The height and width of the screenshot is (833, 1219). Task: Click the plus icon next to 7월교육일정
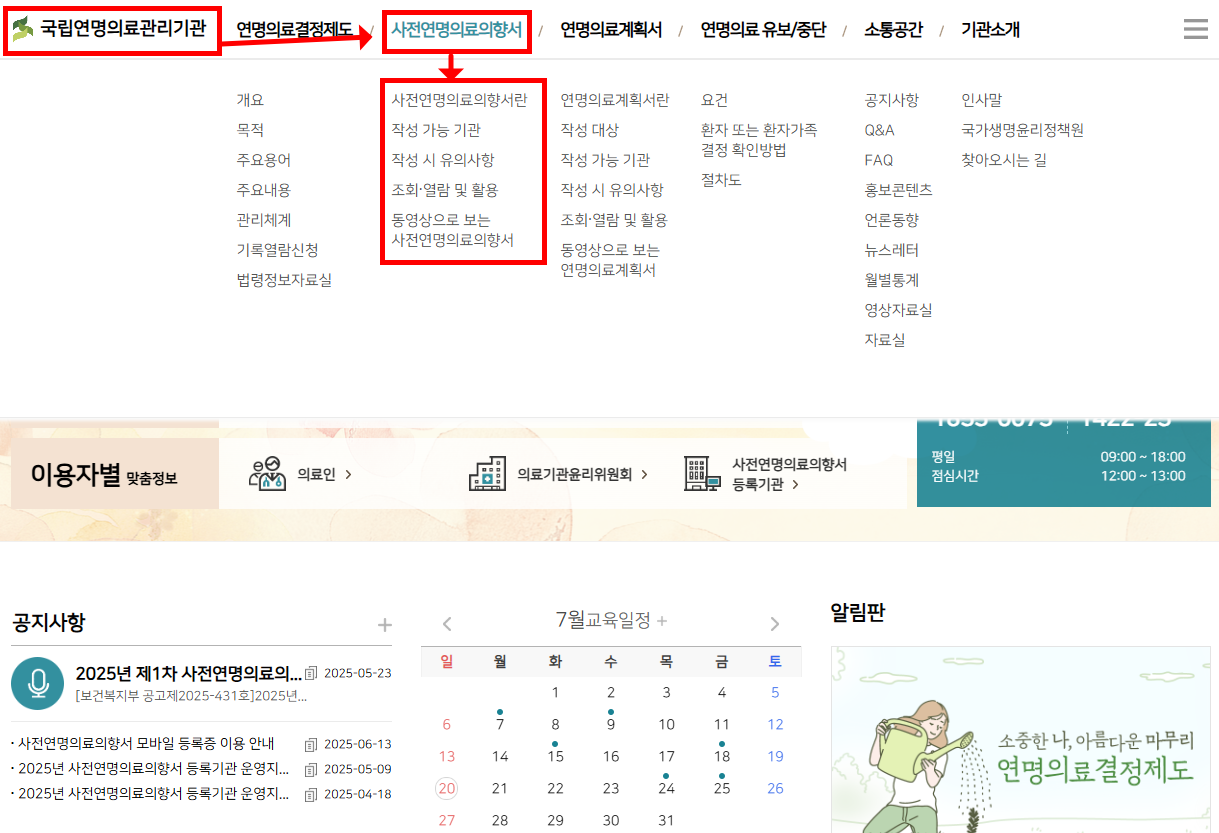(662, 621)
